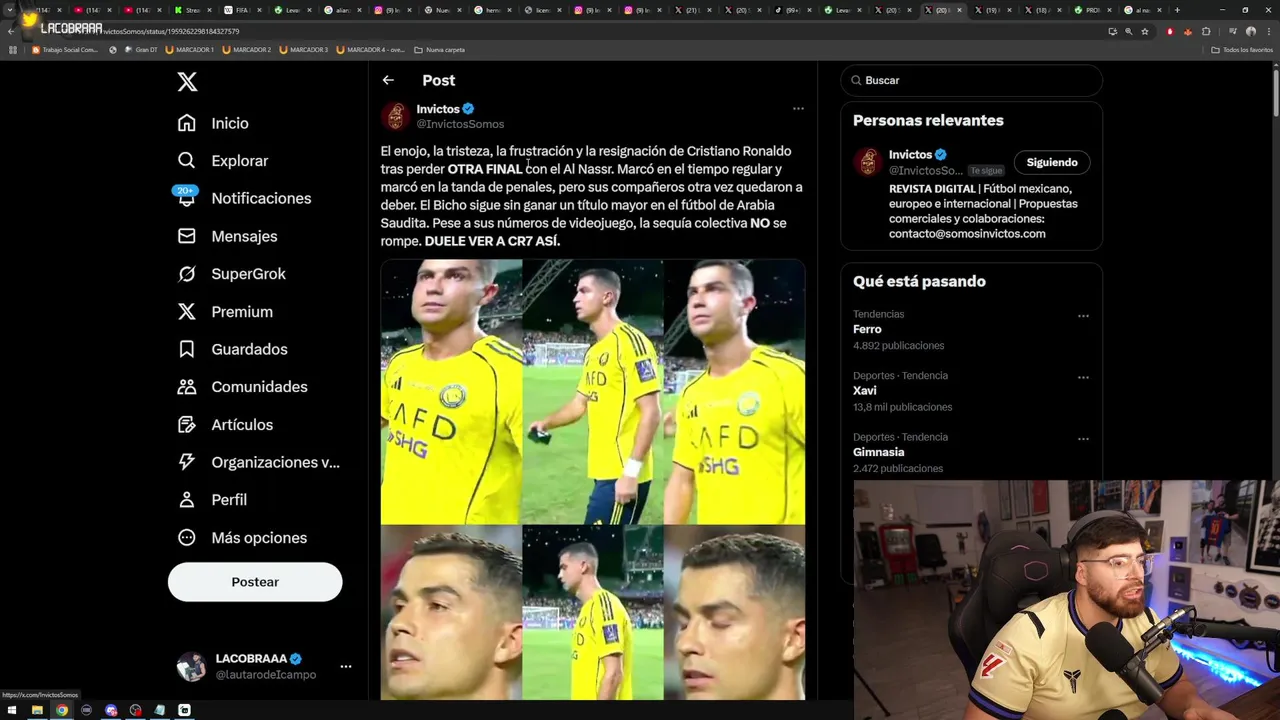1280x720 pixels.
Task: Switch to the FIFA Wikipedia tab
Action: click(244, 10)
